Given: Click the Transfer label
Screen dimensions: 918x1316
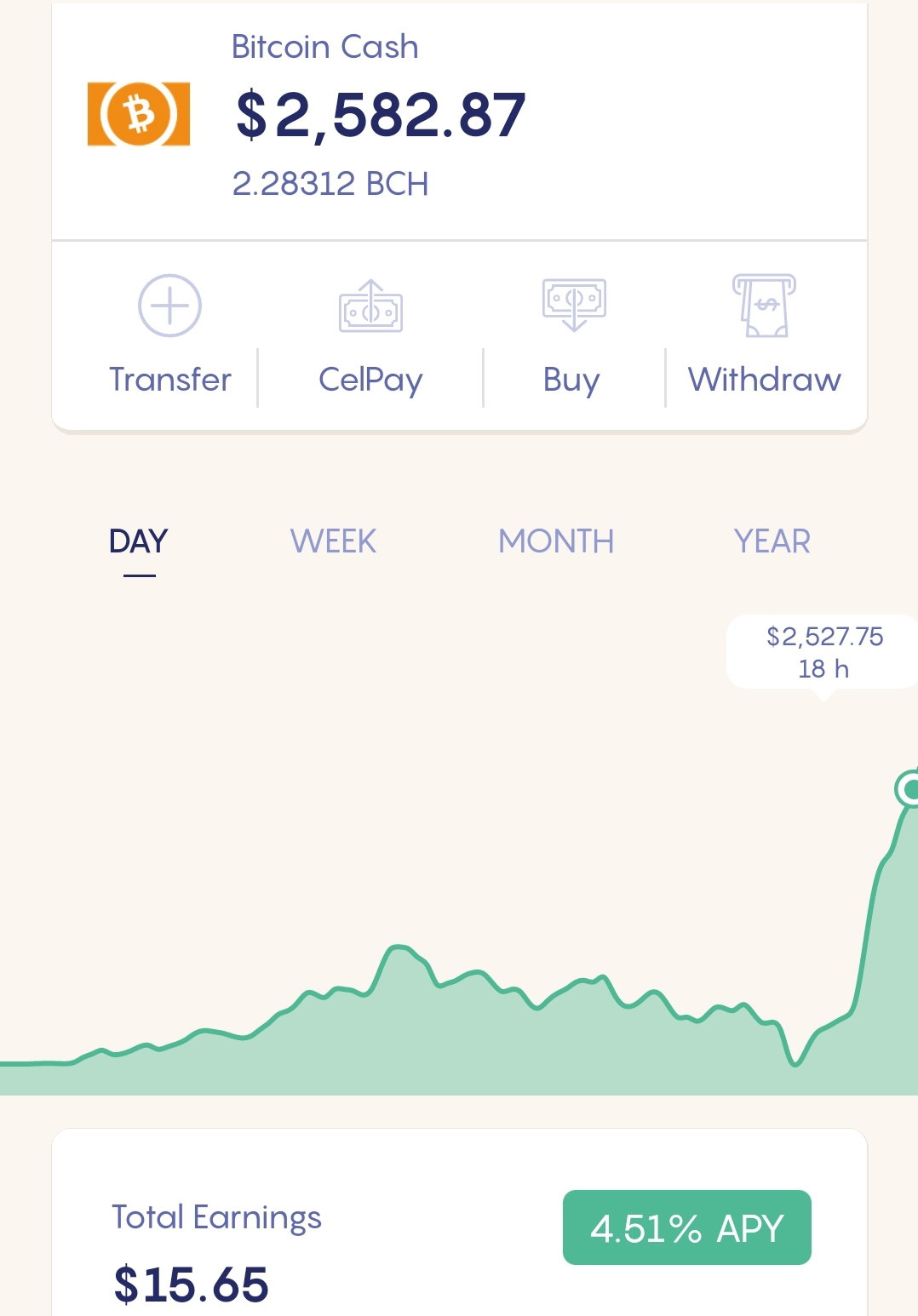Looking at the screenshot, I should pos(170,380).
